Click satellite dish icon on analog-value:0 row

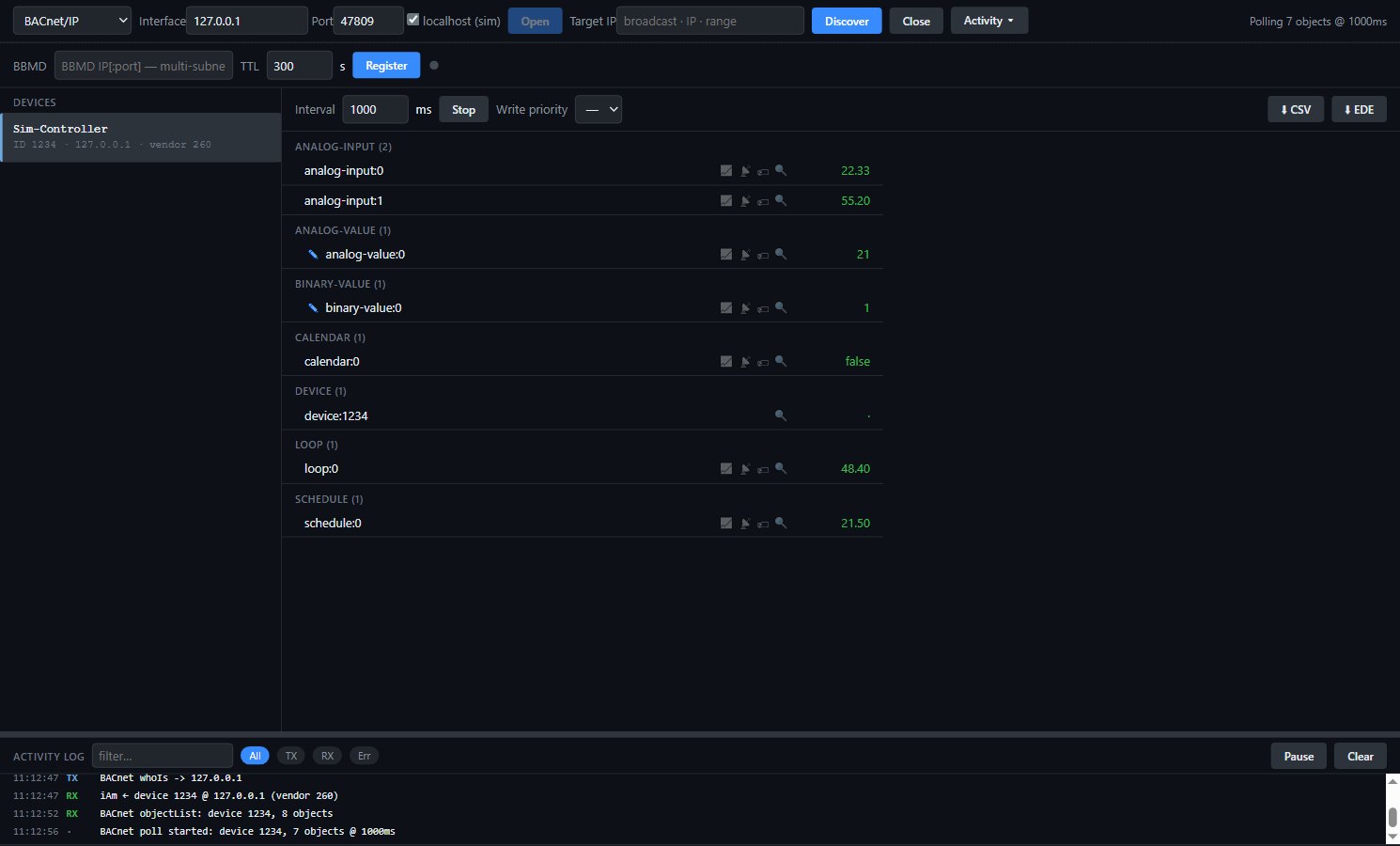[745, 255]
